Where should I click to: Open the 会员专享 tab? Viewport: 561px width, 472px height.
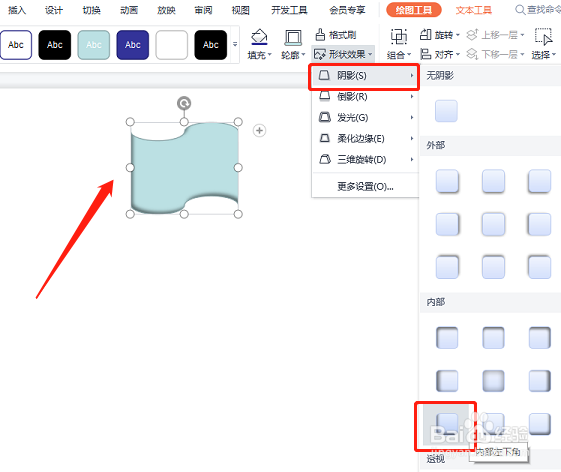pyautogui.click(x=347, y=10)
